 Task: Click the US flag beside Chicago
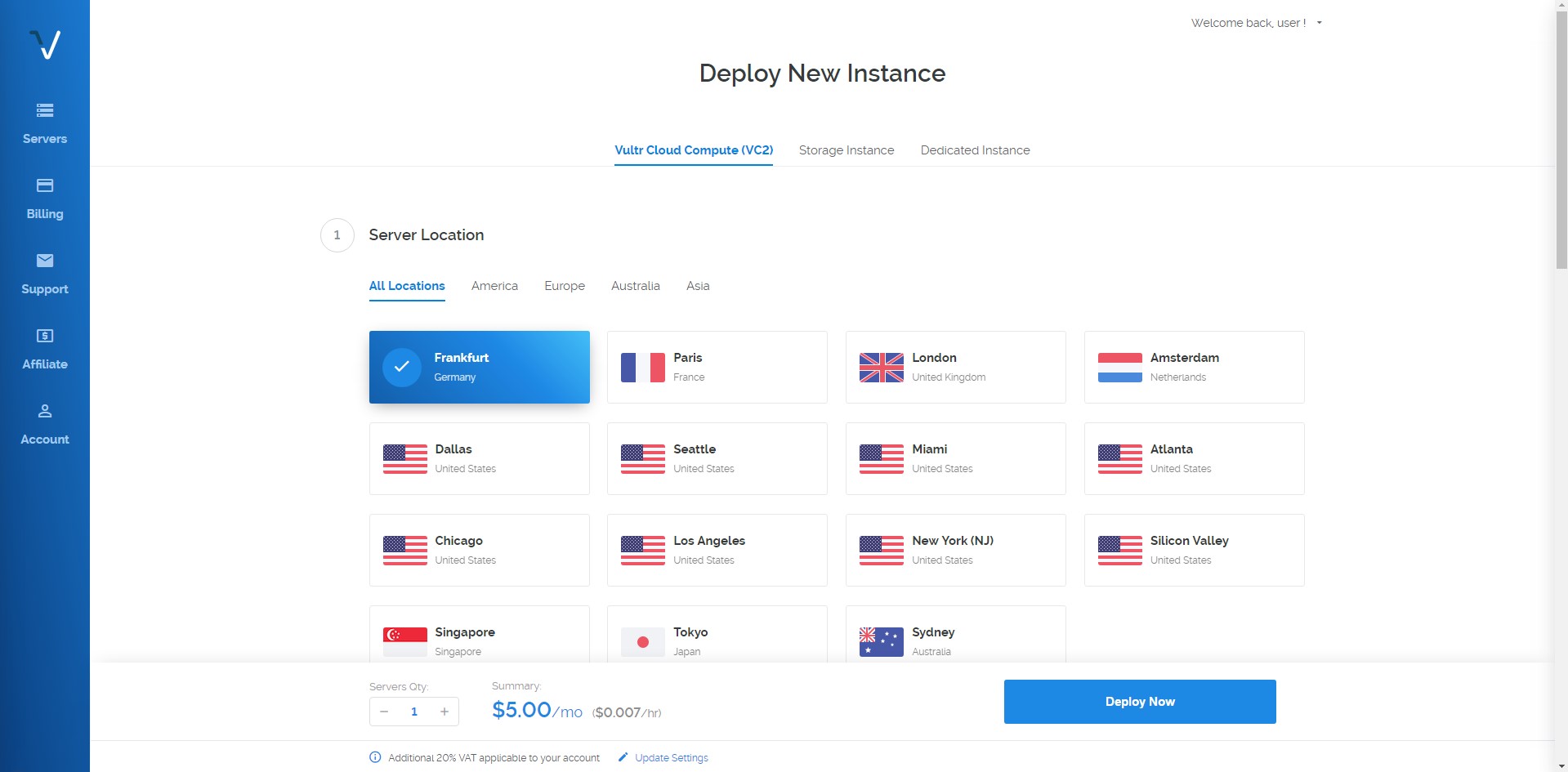coord(405,551)
